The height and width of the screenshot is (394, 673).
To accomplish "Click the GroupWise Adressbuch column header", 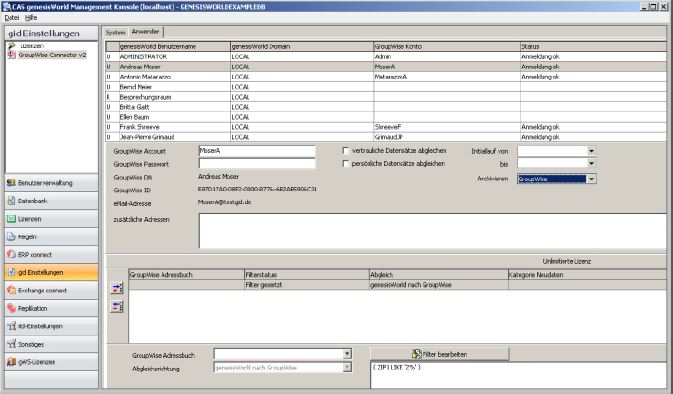I will (x=187, y=275).
